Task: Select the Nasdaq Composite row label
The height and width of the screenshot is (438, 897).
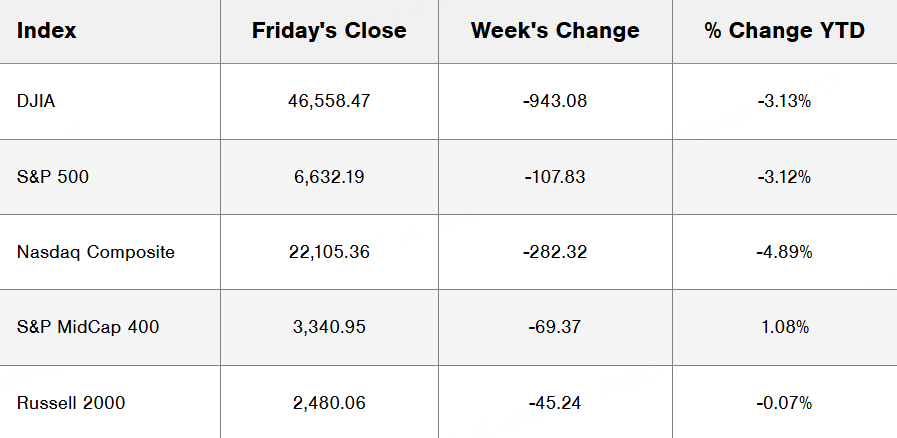Action: (x=96, y=252)
